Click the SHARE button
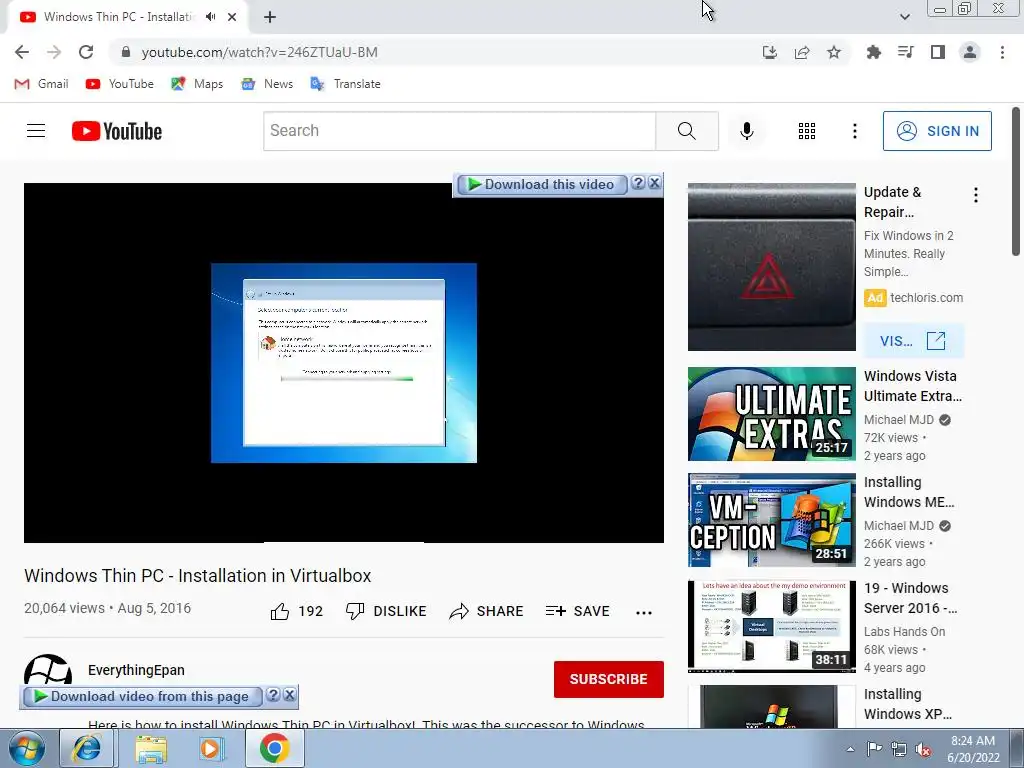The height and width of the screenshot is (768, 1024). click(x=487, y=611)
